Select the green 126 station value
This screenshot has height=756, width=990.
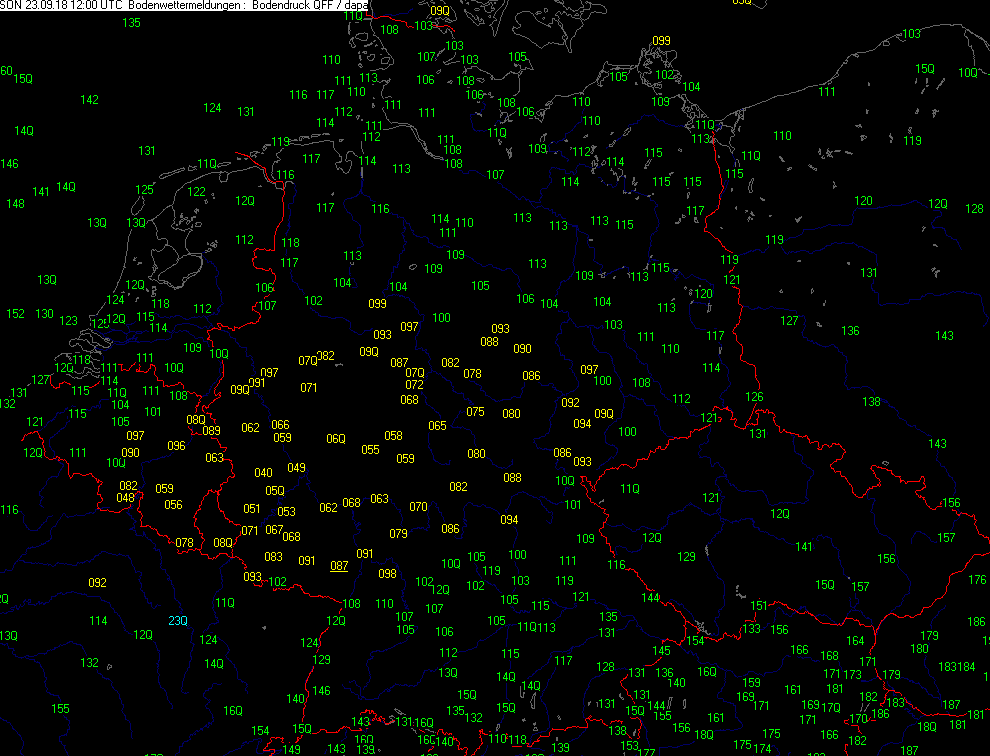(x=754, y=397)
